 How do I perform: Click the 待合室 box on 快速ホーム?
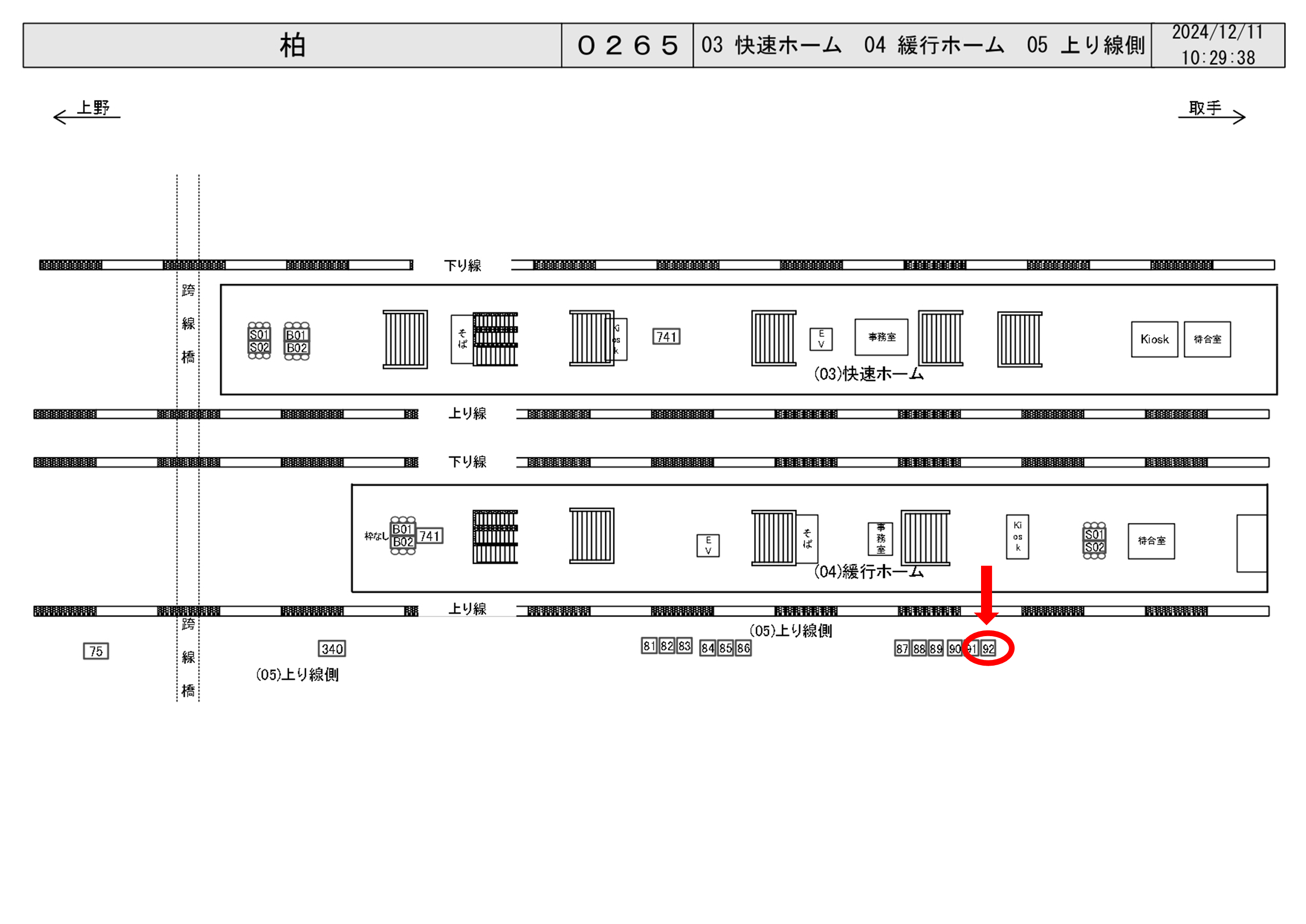click(x=1207, y=339)
